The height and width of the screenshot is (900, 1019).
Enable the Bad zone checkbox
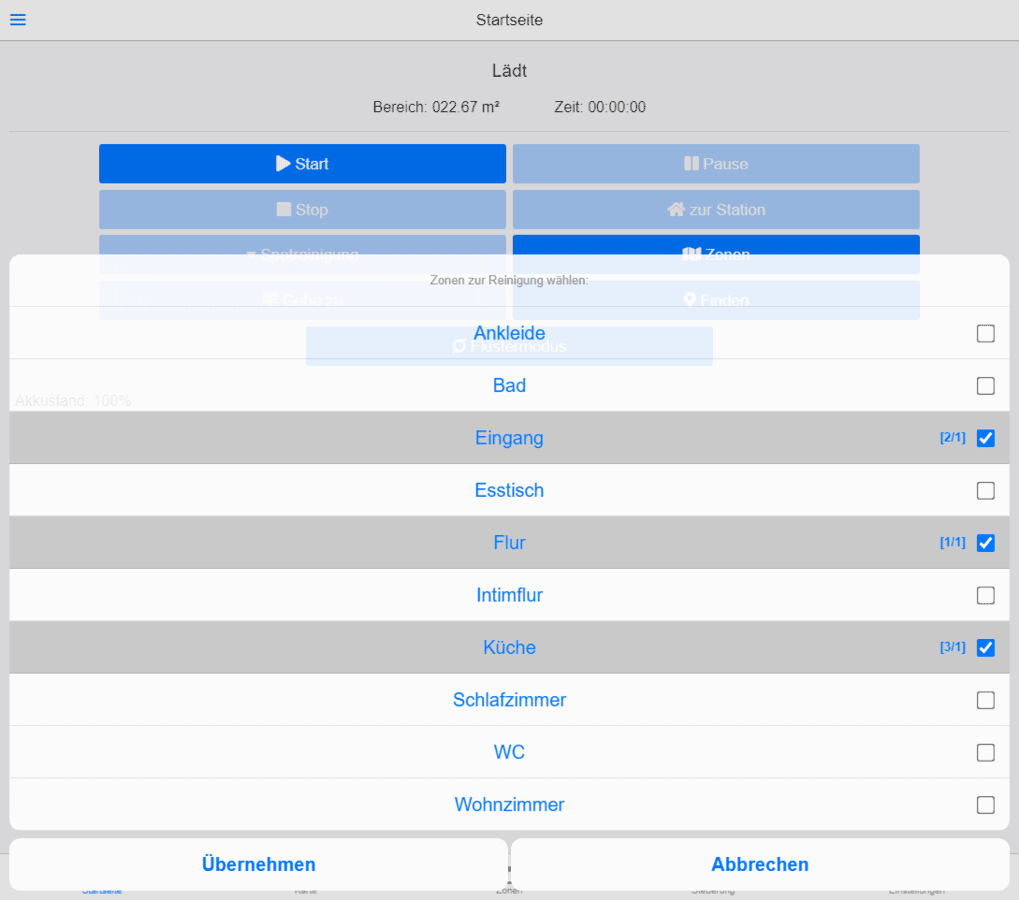coord(985,386)
